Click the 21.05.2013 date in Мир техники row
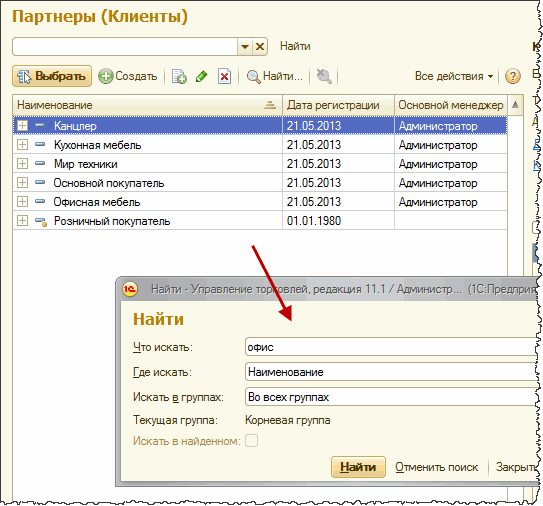The image size is (543, 506). (314, 164)
